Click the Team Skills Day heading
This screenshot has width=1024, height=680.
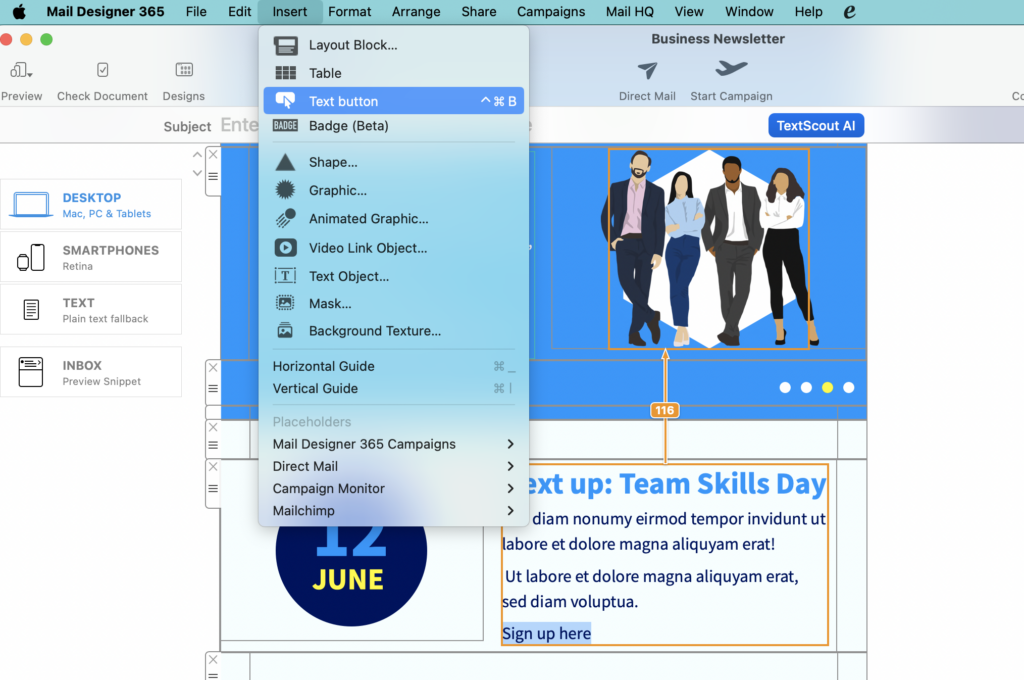(675, 484)
